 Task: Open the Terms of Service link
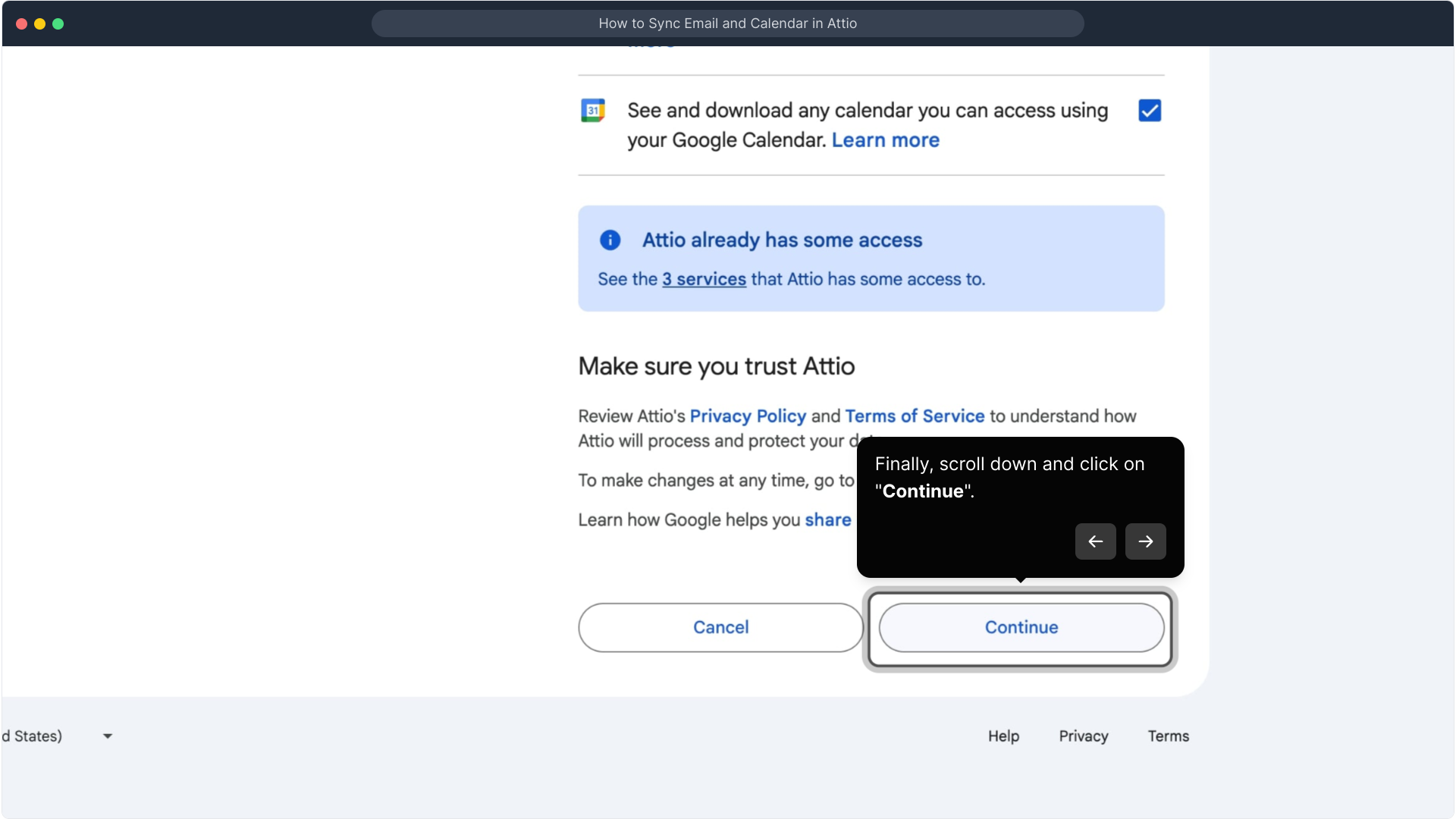[915, 416]
